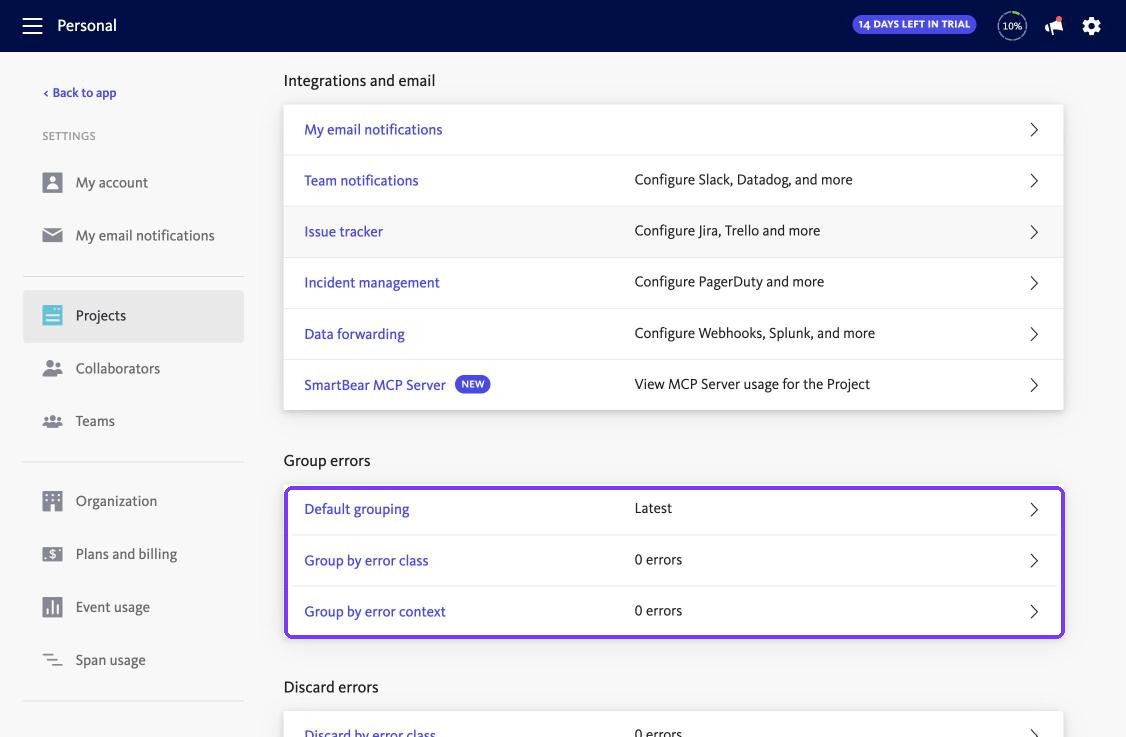Open Issue tracker configuration link

pyautogui.click(x=343, y=231)
